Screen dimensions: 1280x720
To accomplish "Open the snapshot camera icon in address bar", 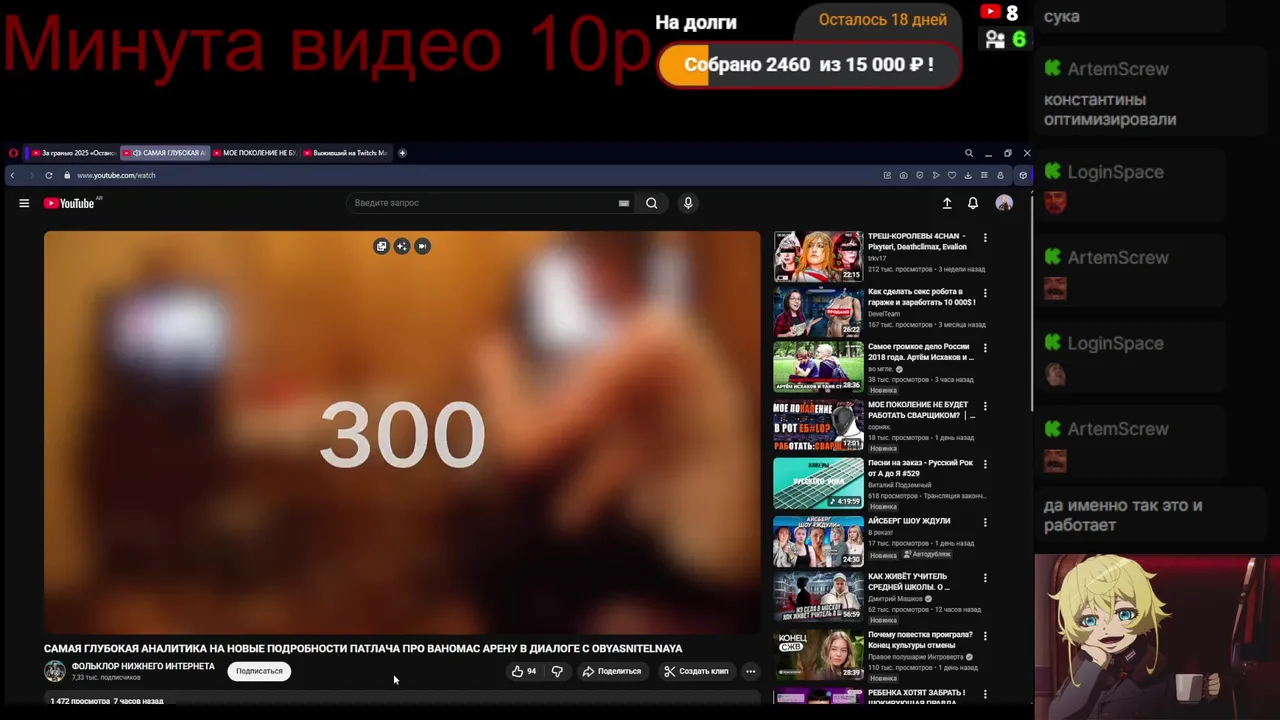I will coord(903,175).
